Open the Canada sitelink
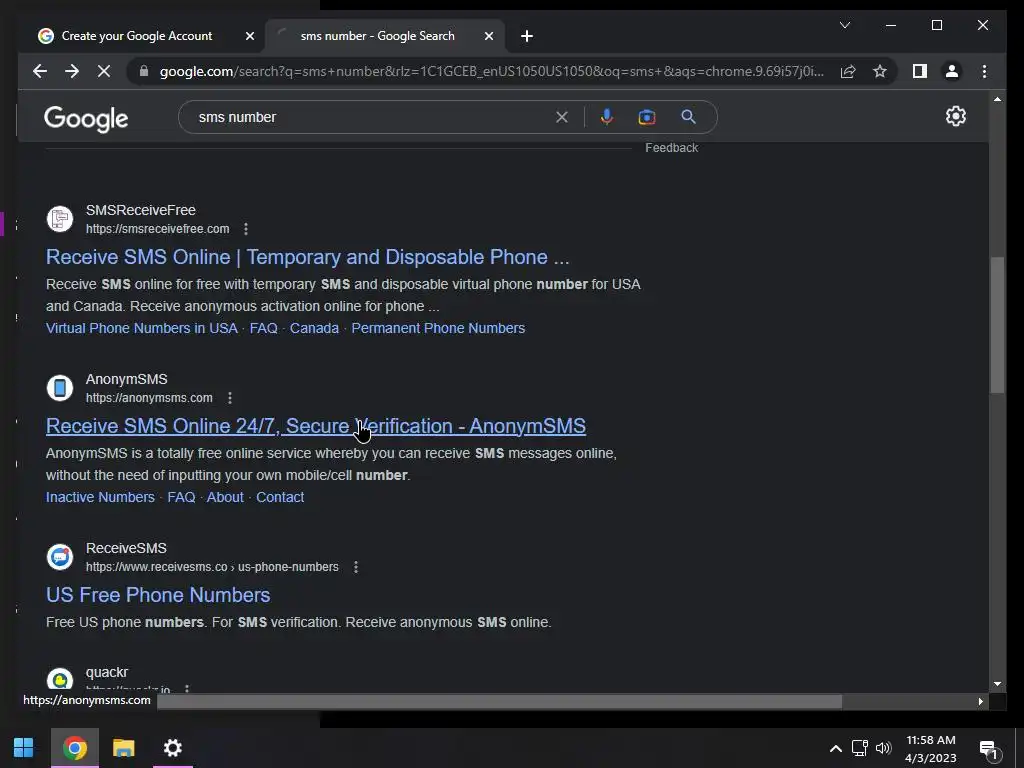The height and width of the screenshot is (768, 1024). pyautogui.click(x=314, y=328)
